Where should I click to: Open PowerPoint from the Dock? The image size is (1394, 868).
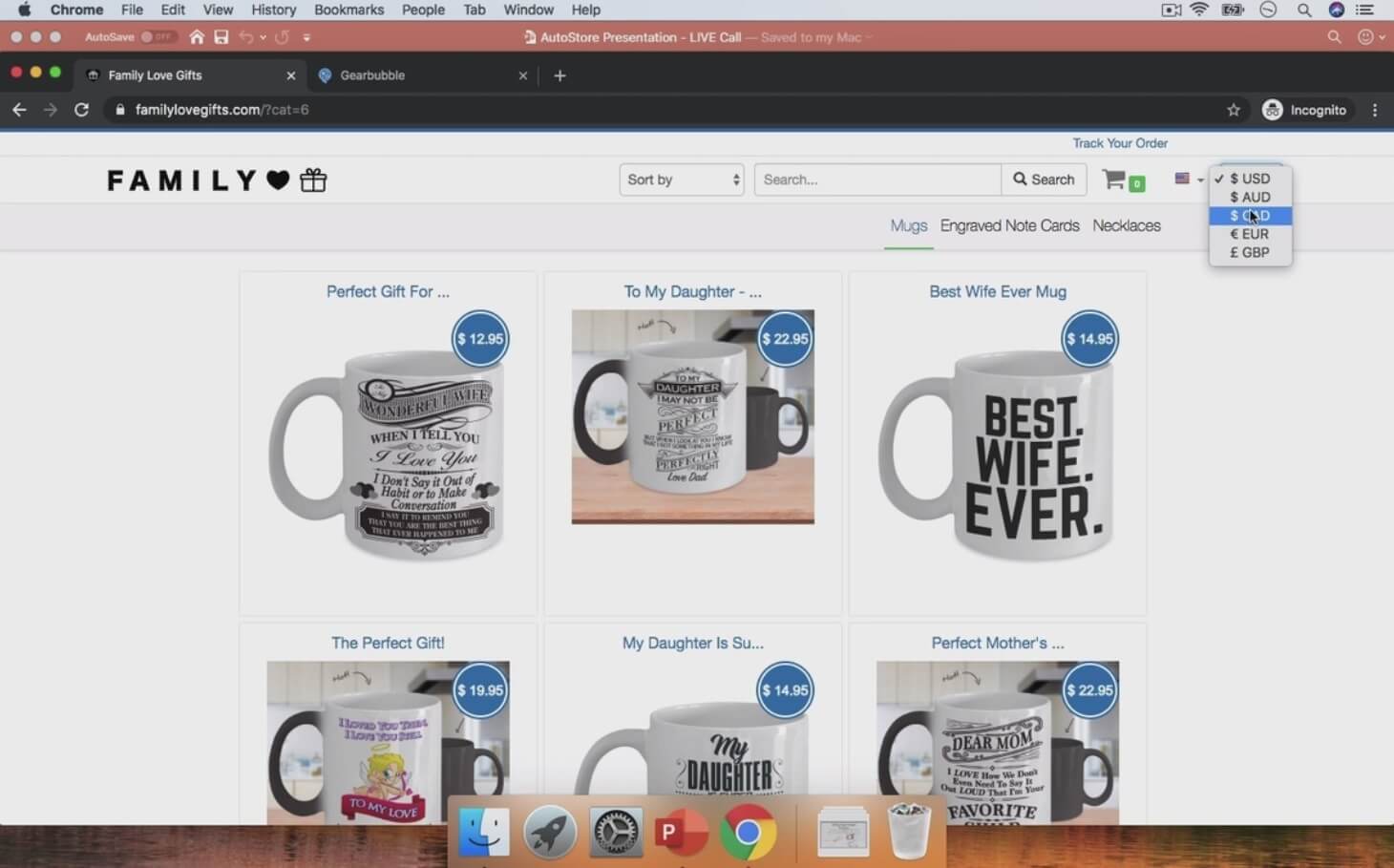pyautogui.click(x=682, y=832)
